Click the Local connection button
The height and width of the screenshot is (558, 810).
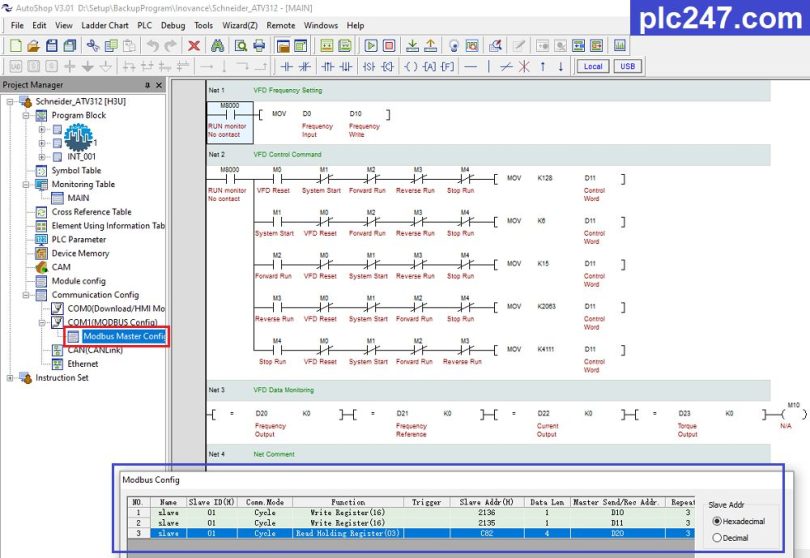593,67
